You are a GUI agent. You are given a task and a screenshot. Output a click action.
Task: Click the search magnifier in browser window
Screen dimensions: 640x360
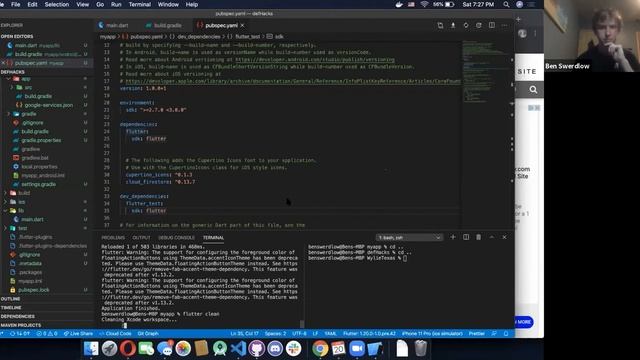tap(533, 89)
